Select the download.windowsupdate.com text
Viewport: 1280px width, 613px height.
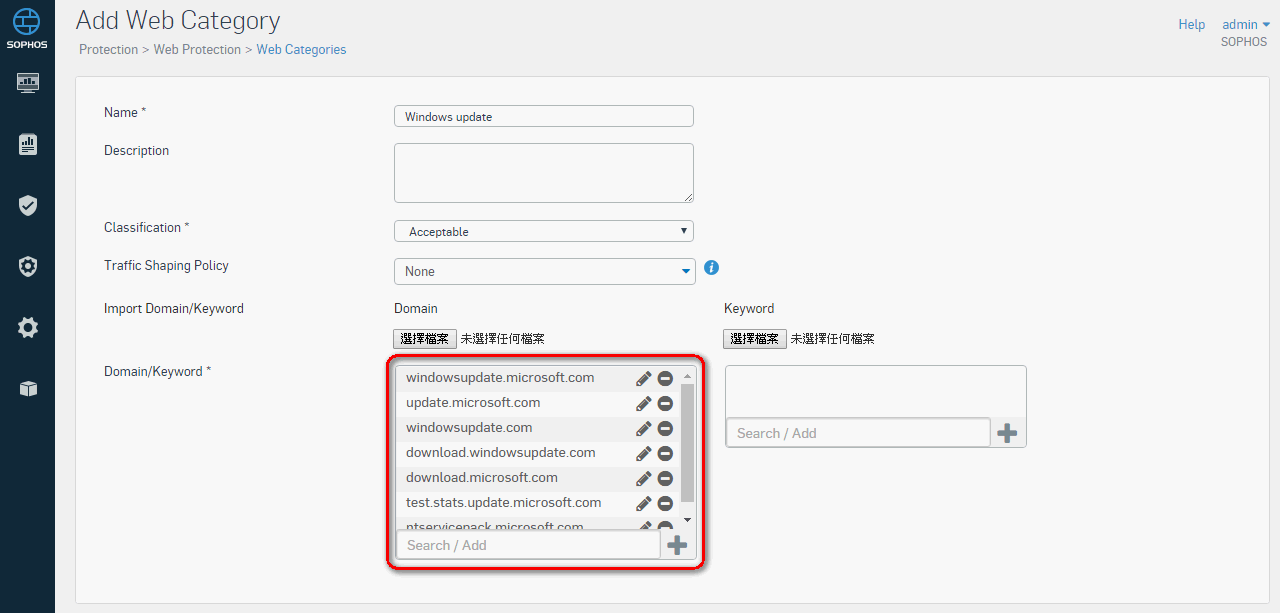click(501, 453)
